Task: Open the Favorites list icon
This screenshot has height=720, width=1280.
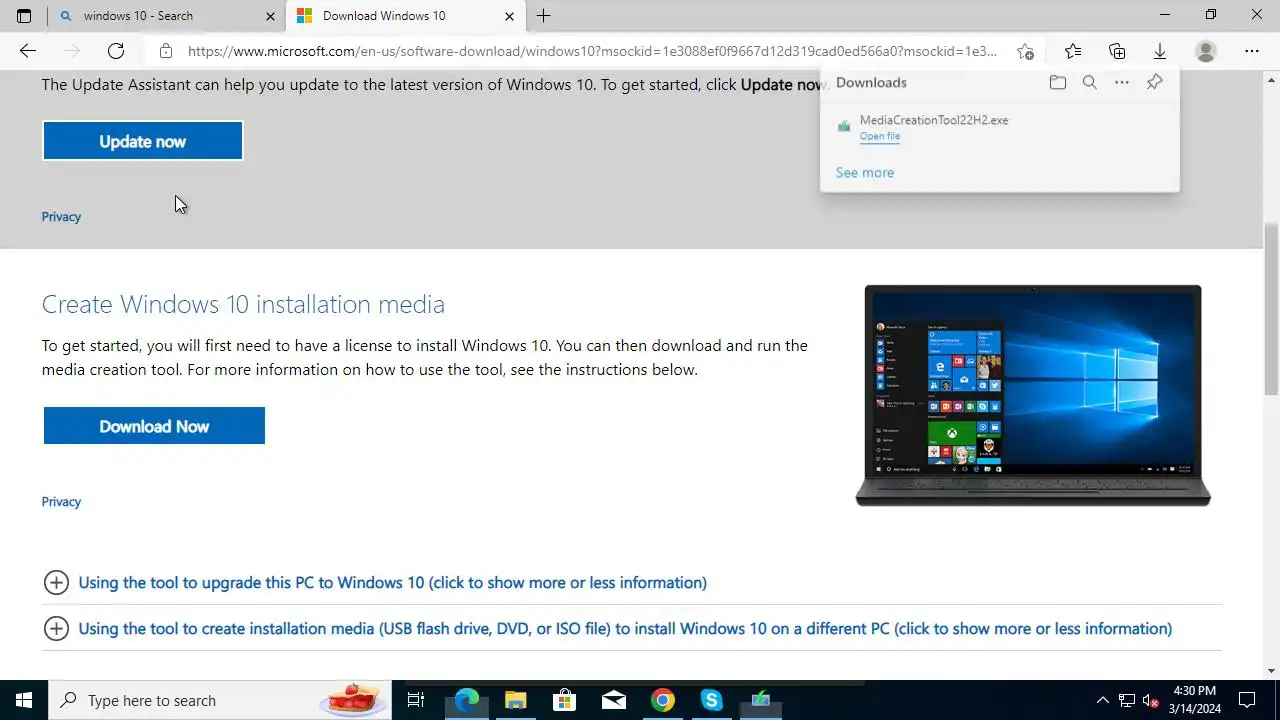Action: [1072, 51]
